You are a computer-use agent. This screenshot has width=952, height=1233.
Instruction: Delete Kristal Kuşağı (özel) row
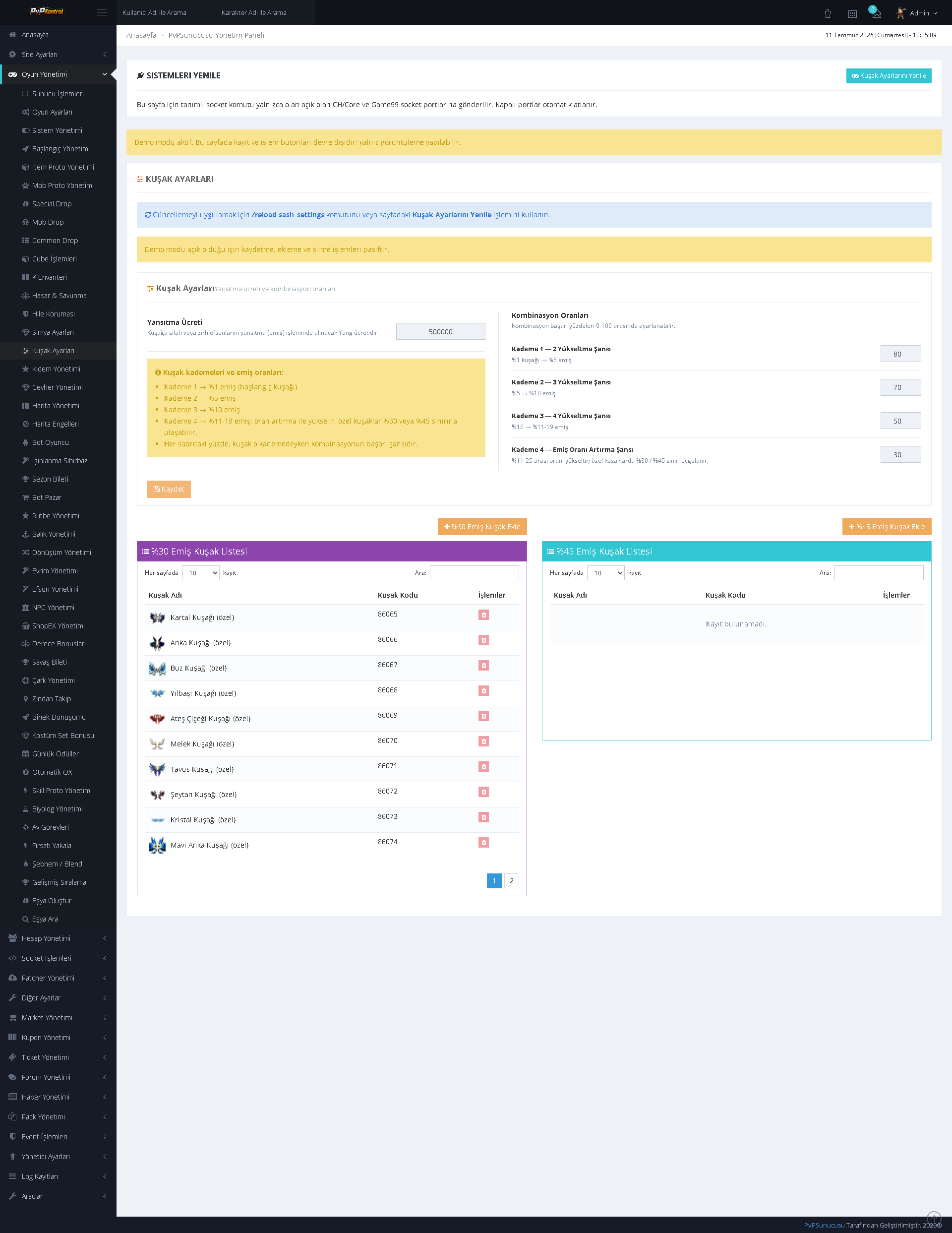click(x=483, y=817)
